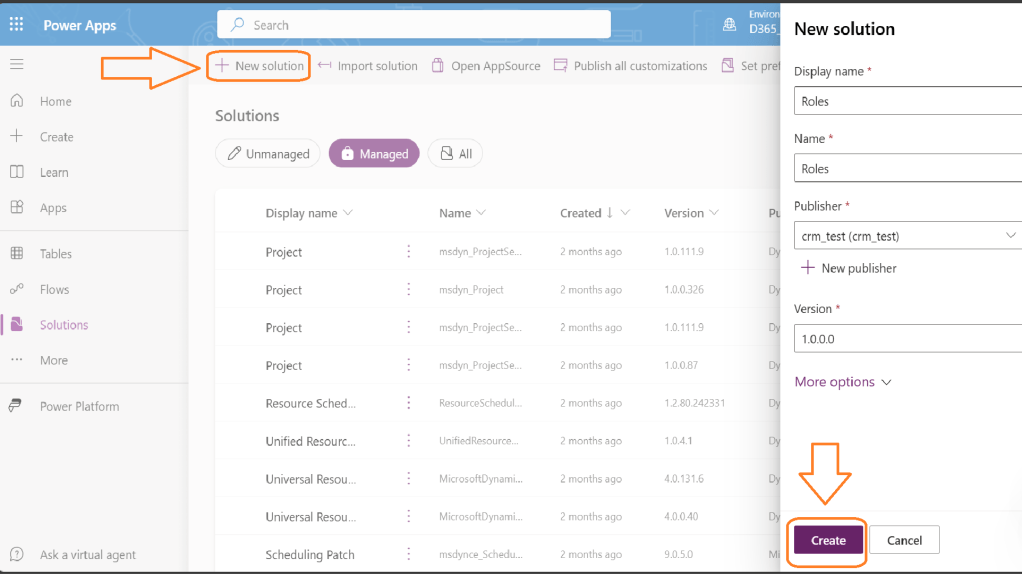The image size is (1022, 575).
Task: Open options for Project 1.0.0.87 row
Action: 409,365
